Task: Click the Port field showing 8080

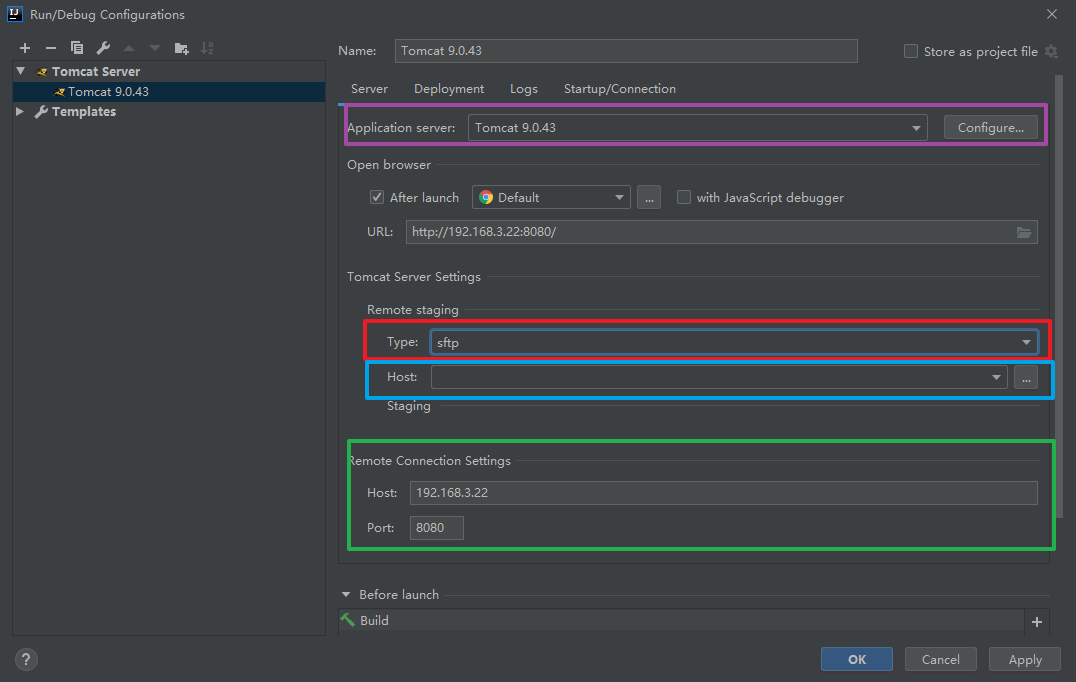Action: pos(436,528)
